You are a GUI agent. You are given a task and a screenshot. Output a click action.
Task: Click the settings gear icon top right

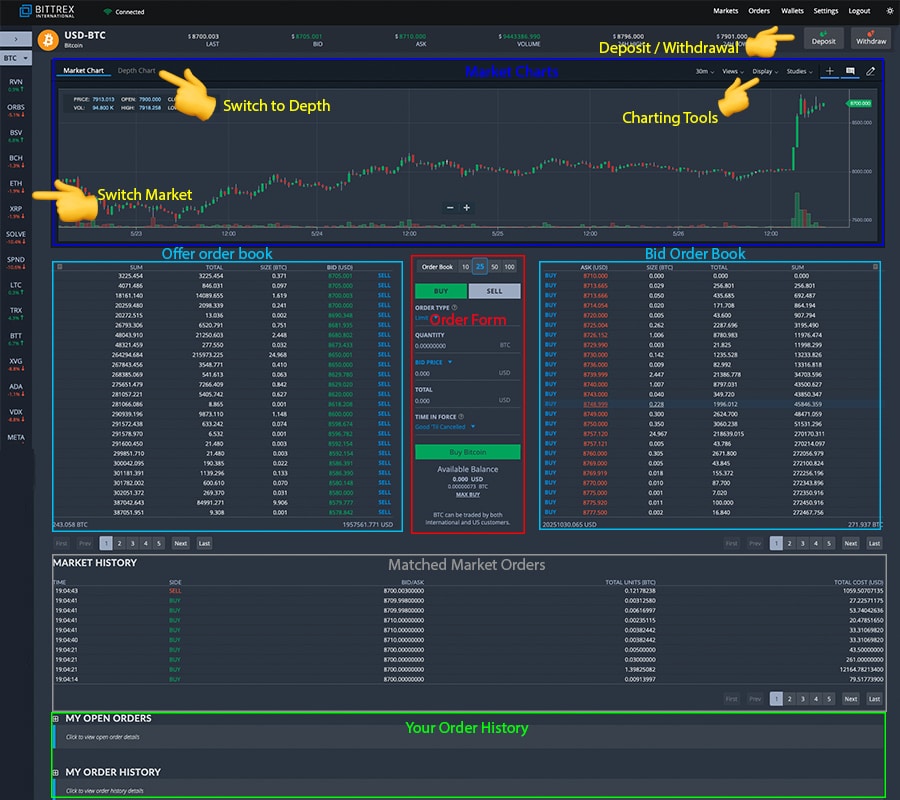(x=890, y=11)
